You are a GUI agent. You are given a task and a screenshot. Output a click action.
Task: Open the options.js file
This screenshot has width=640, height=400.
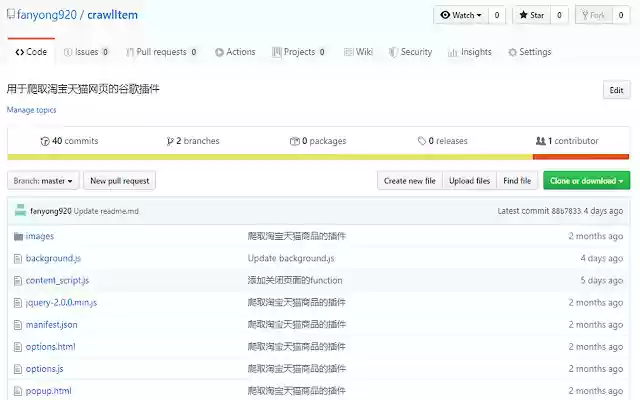tap(44, 369)
